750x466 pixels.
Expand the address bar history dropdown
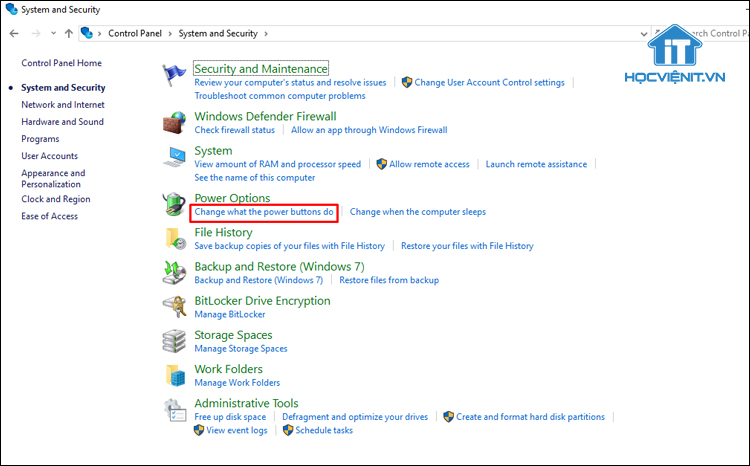tap(644, 34)
